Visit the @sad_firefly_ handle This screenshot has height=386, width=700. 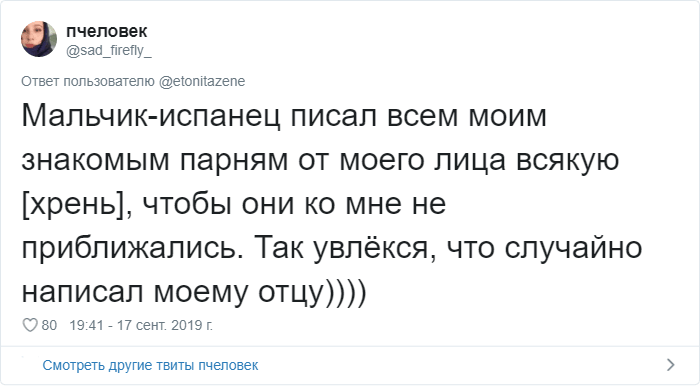click(x=108, y=51)
